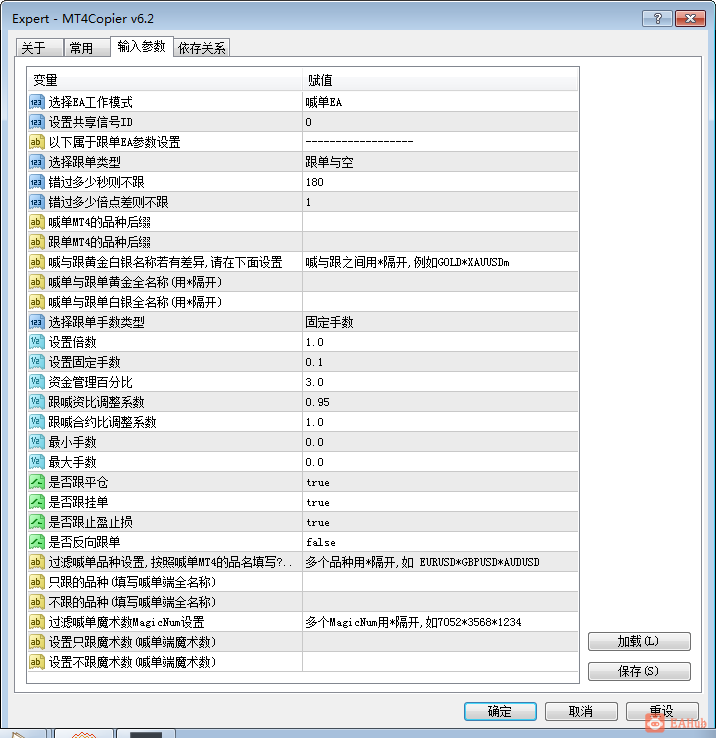Viewport: 716px width, 738px height.
Task: Click the string icon beside 过滤喊单魔术数MagicNum设置
Action: tap(37, 622)
